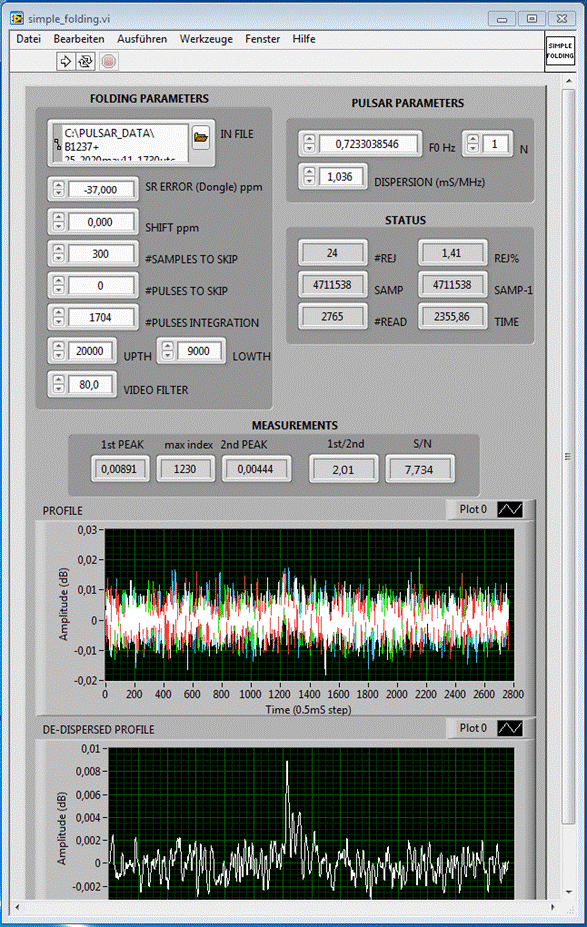Click the N harmonic stepper arrows
Screen dimensions: 587x927
click(x=472, y=144)
